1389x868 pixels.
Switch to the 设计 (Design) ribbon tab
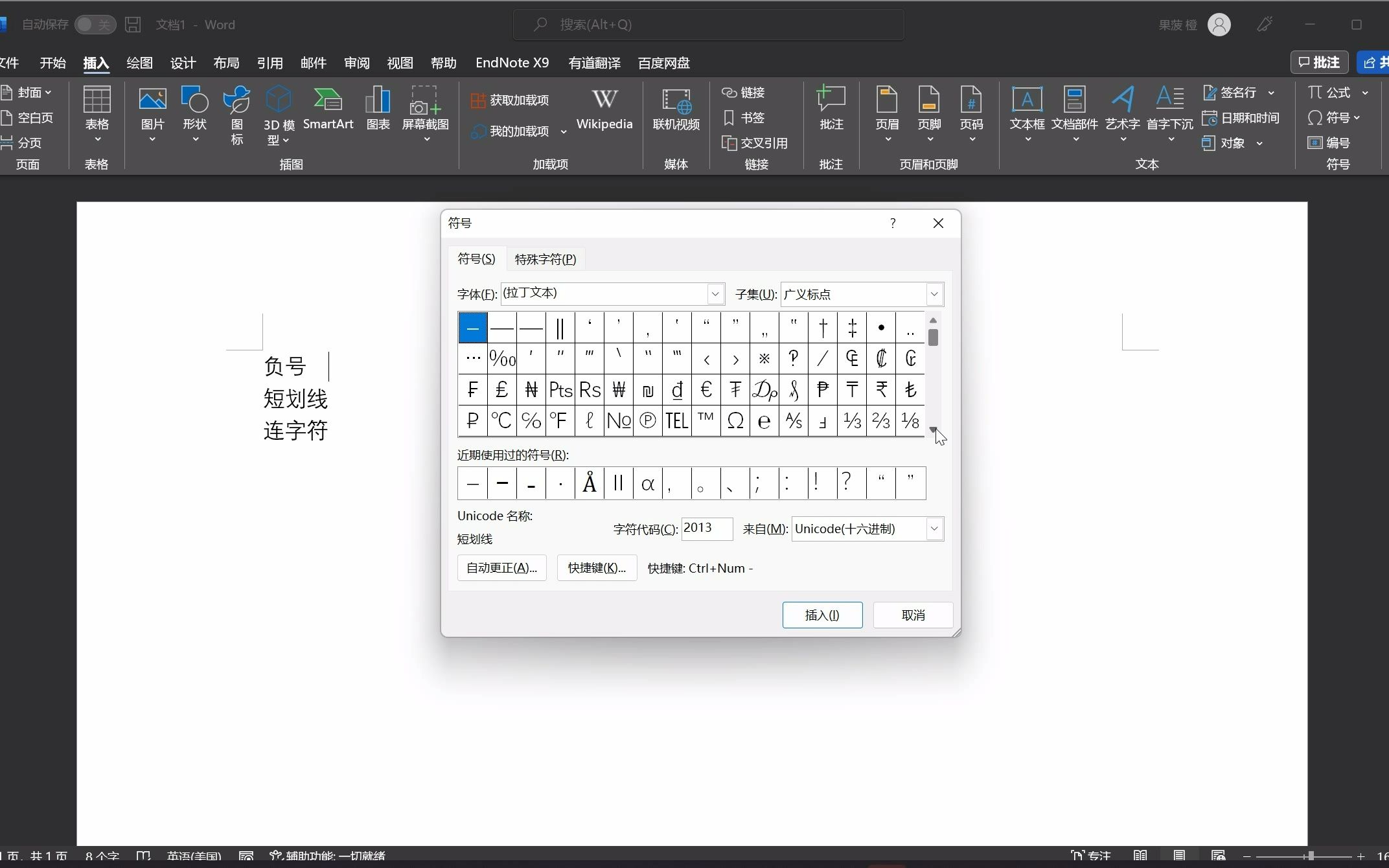(x=183, y=63)
